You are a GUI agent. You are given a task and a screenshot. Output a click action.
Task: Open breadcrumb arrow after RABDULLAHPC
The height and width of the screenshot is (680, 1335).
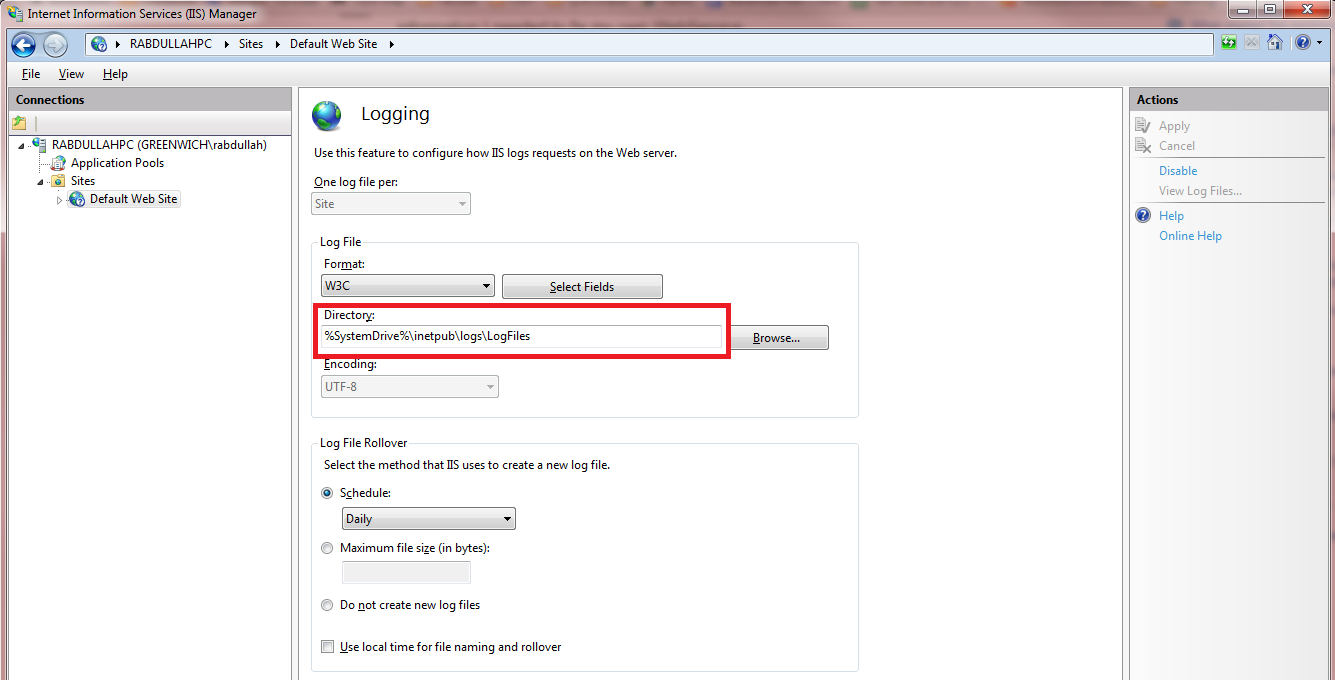point(225,44)
